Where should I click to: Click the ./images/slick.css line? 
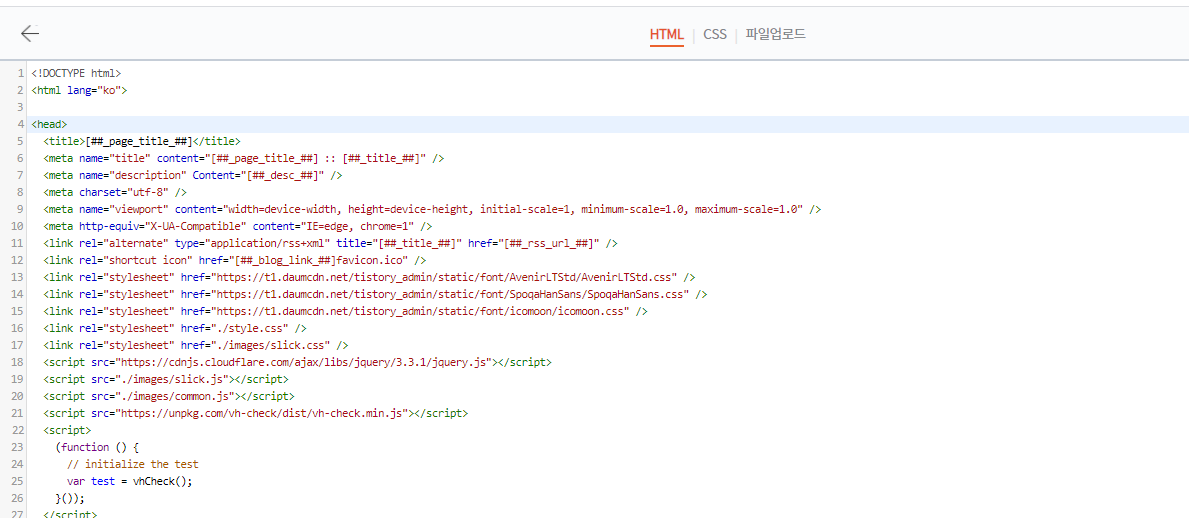(196, 346)
